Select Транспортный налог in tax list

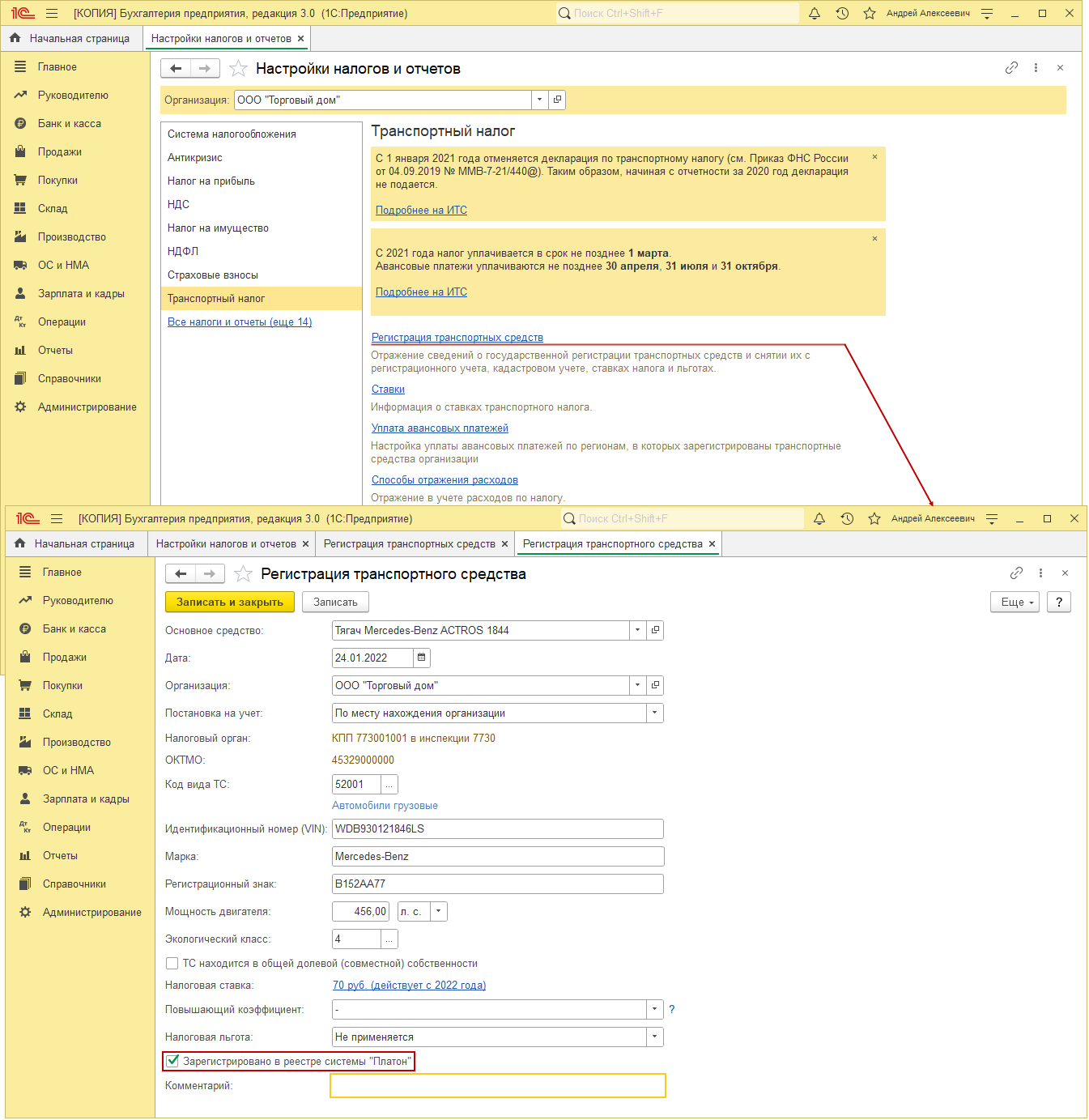pos(261,298)
